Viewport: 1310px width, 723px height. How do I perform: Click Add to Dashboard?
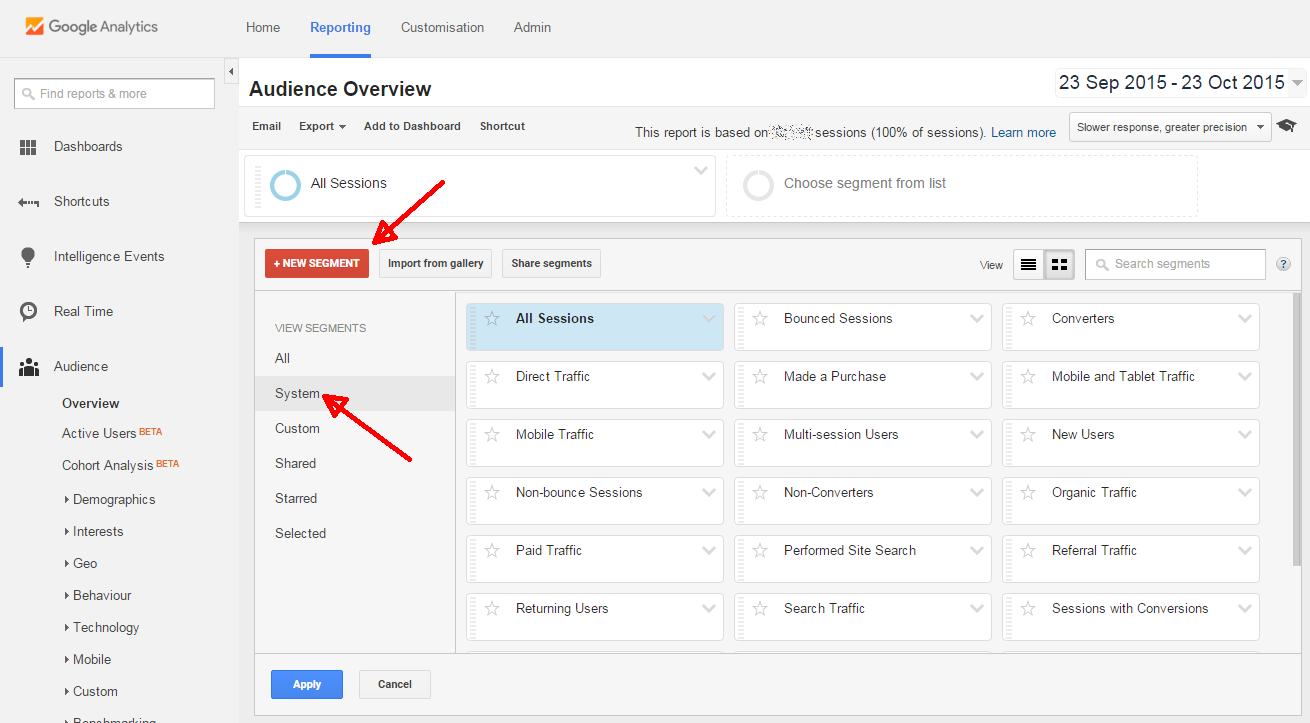[x=412, y=127]
